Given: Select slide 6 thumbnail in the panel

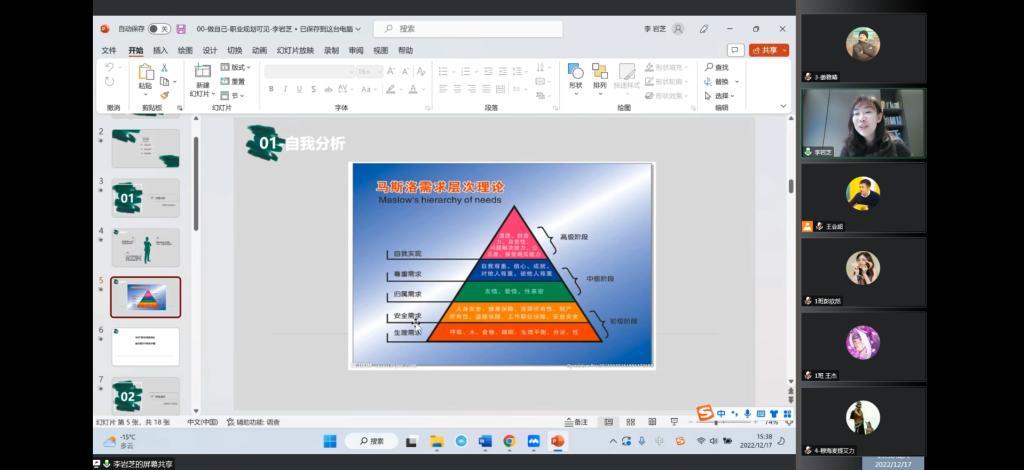Looking at the screenshot, I should [145, 345].
